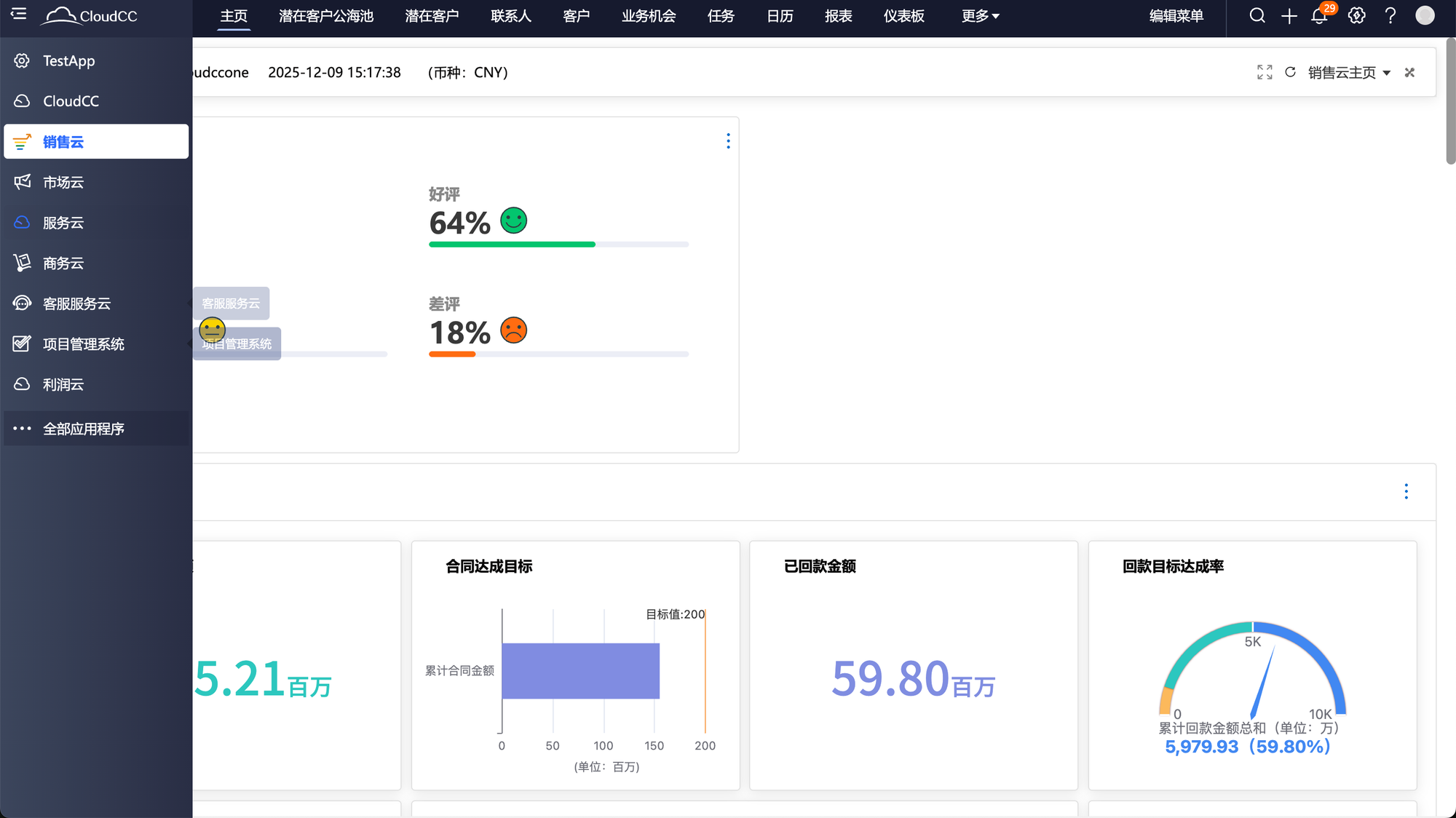
Task: Switch to 潜在客户公海池 tab
Action: (325, 16)
